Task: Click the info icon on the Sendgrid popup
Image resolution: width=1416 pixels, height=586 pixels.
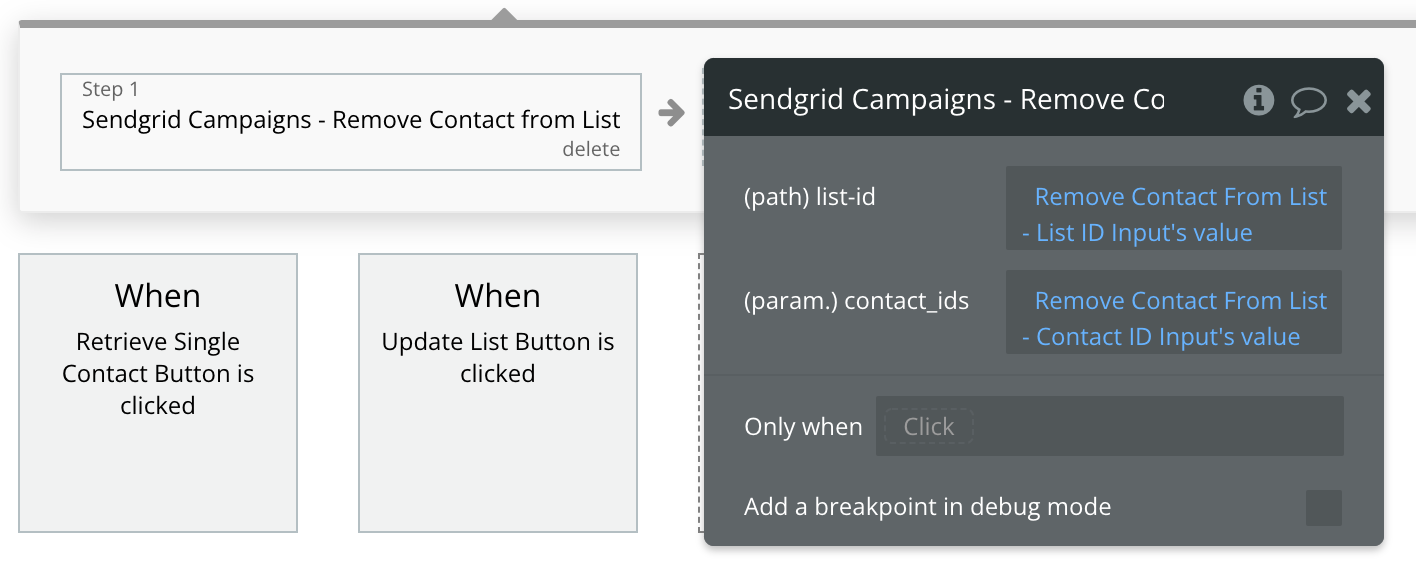Action: click(1259, 100)
